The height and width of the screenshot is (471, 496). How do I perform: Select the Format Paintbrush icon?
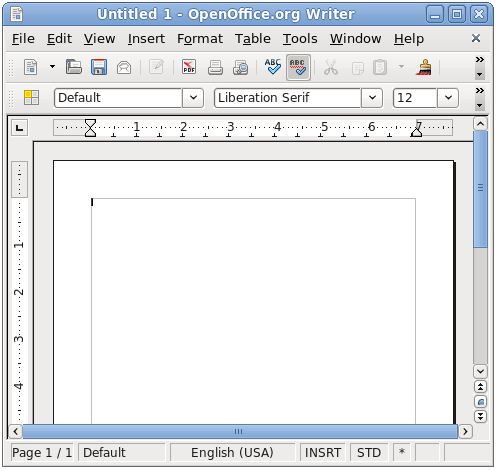click(424, 67)
